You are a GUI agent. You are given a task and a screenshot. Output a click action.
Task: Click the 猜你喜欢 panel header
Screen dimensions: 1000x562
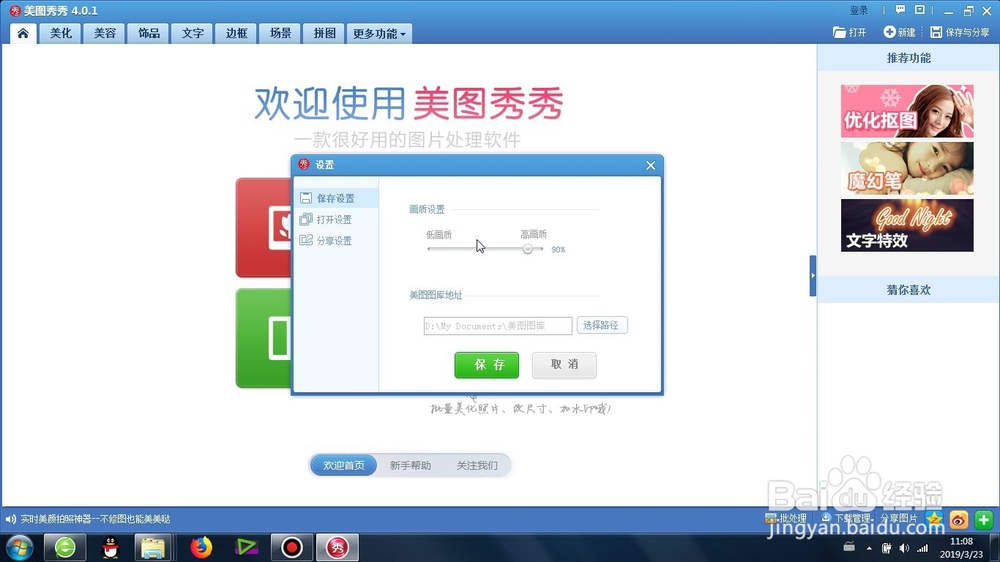click(x=909, y=290)
